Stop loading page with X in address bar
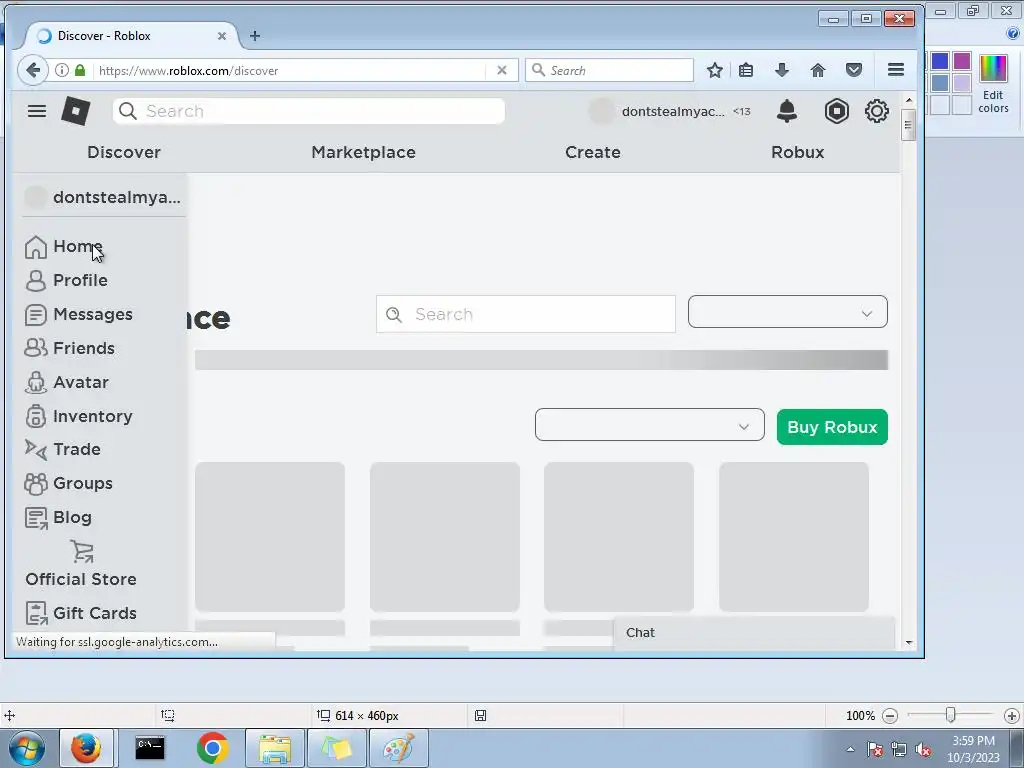This screenshot has height=768, width=1024. point(502,70)
